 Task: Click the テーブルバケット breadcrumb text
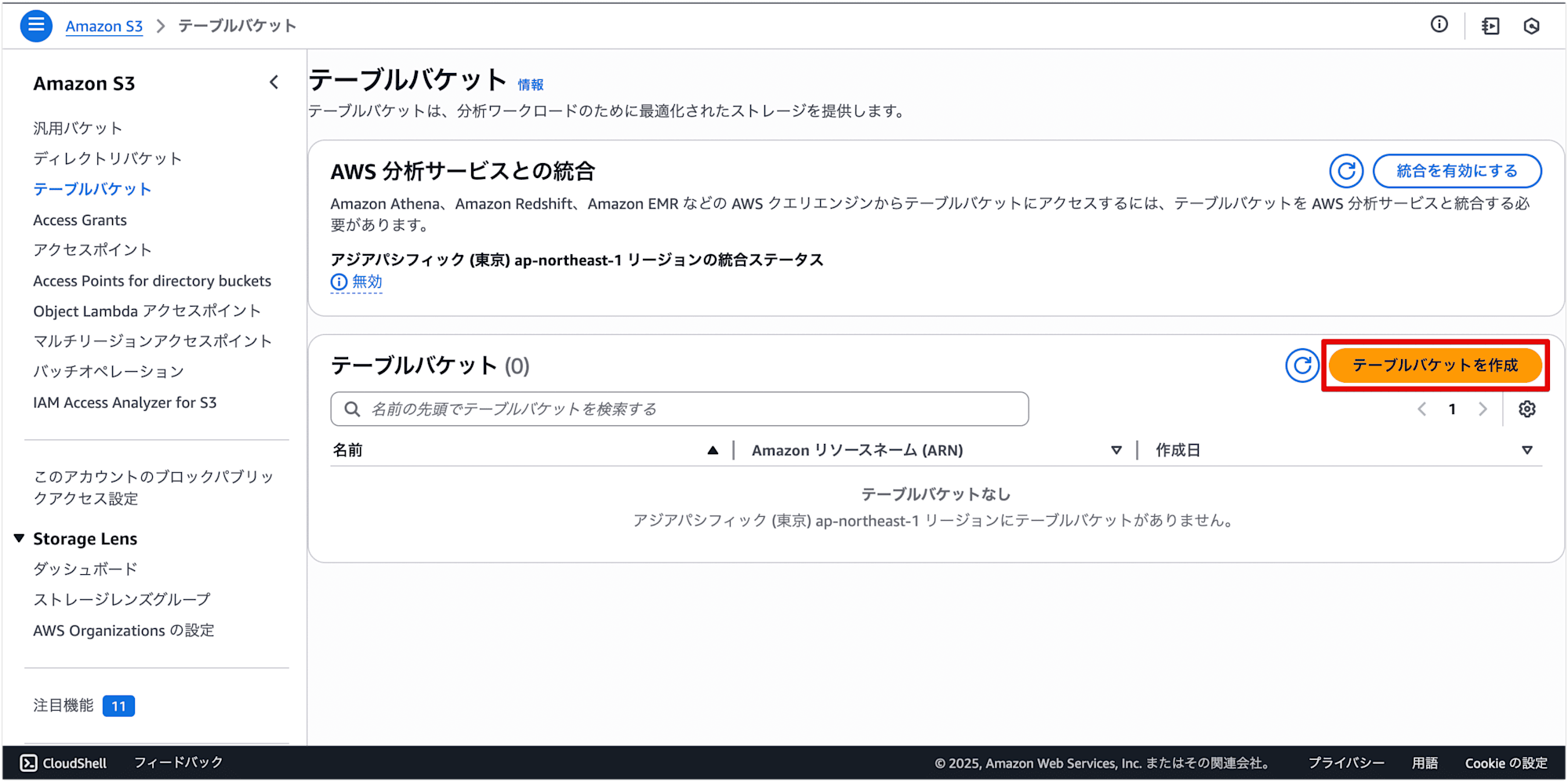237,26
